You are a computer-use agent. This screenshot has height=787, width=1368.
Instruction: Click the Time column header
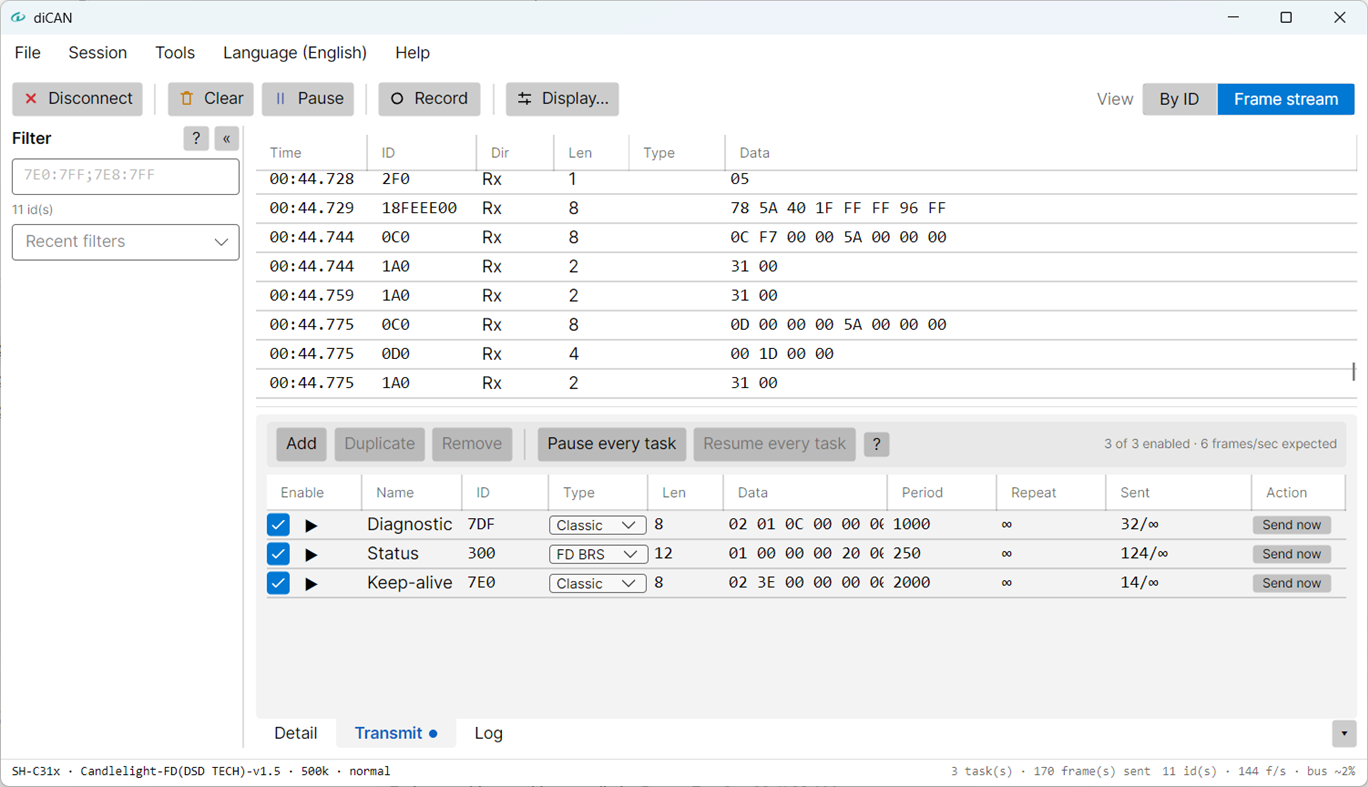point(311,153)
